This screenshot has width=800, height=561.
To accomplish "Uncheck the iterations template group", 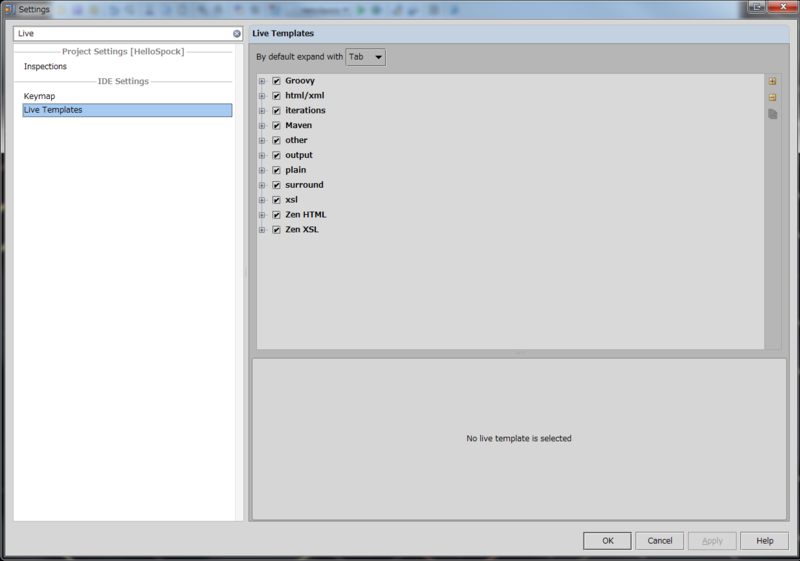I will click(276, 110).
